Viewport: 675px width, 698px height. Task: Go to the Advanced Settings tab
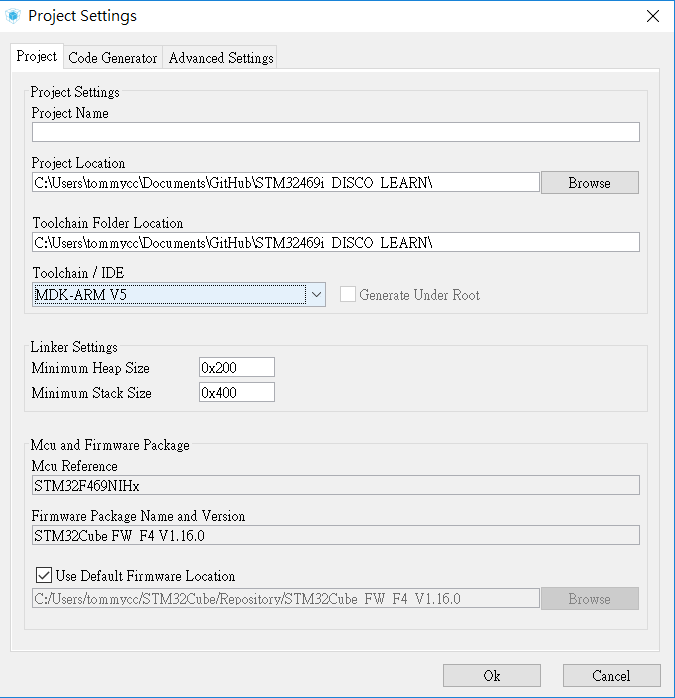221,58
